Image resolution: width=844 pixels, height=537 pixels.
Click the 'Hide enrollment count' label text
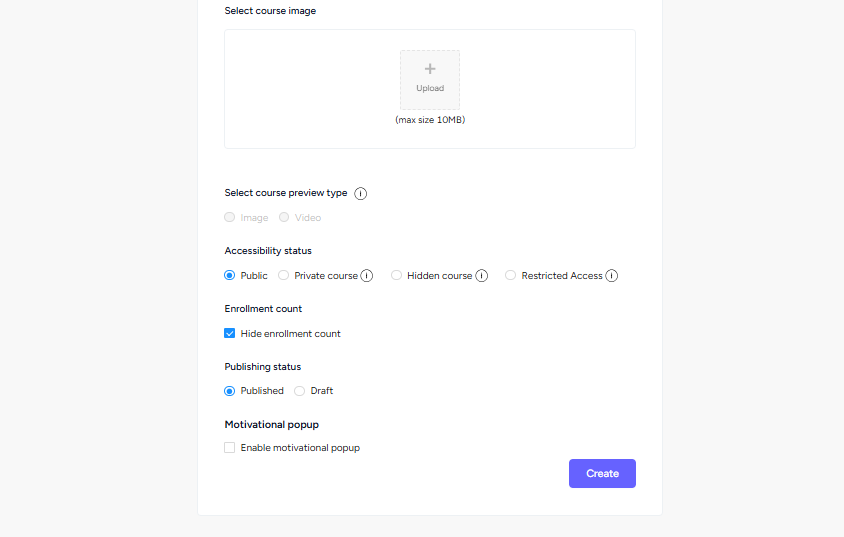tap(290, 334)
